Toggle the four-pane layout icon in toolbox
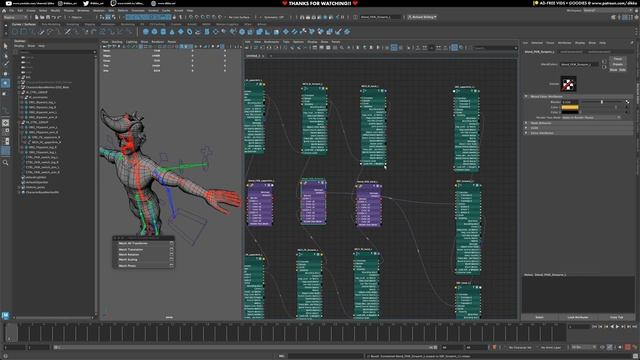This screenshot has width=640, height=360. tap(5, 132)
